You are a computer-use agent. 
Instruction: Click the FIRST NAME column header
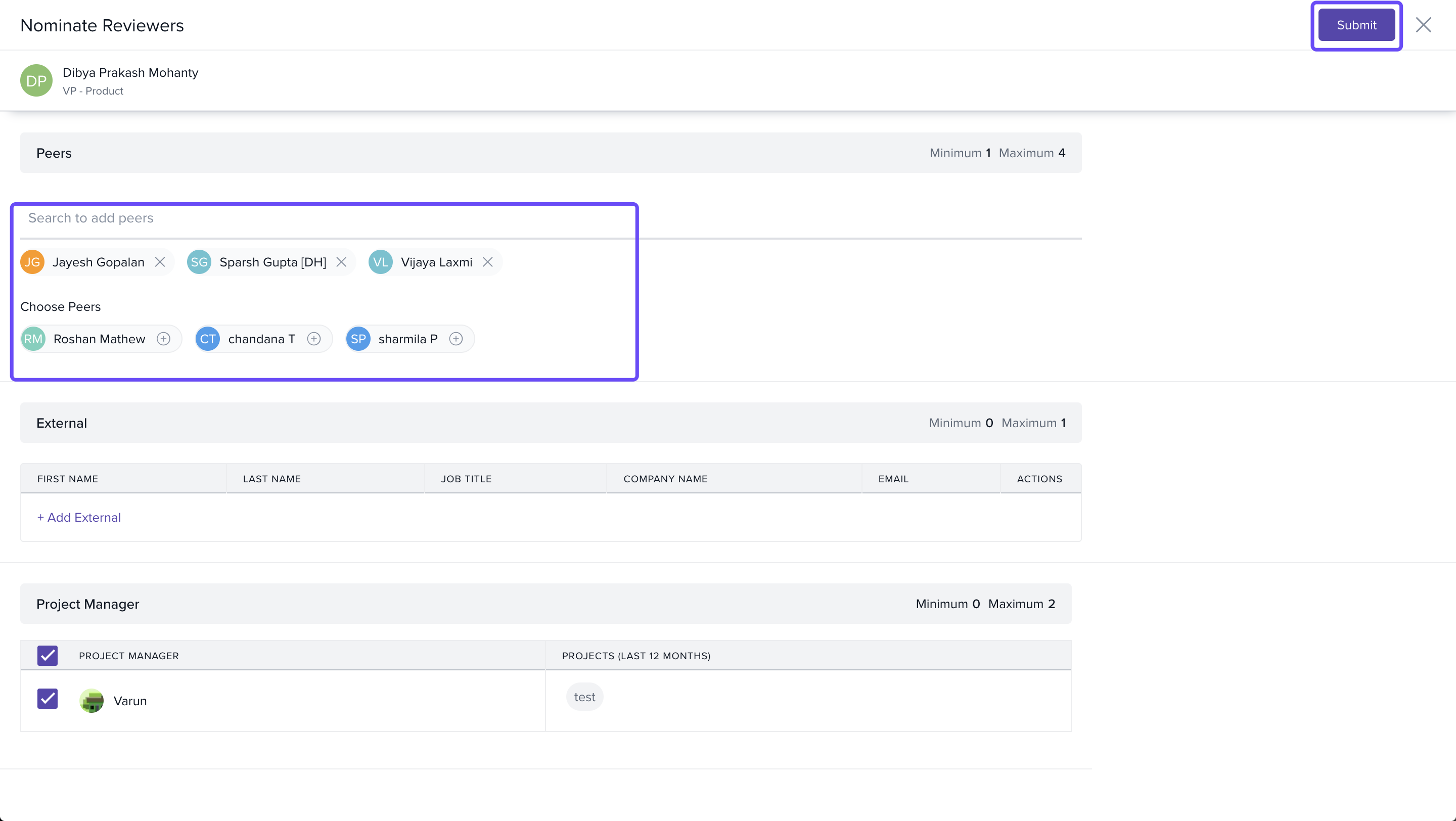(68, 479)
